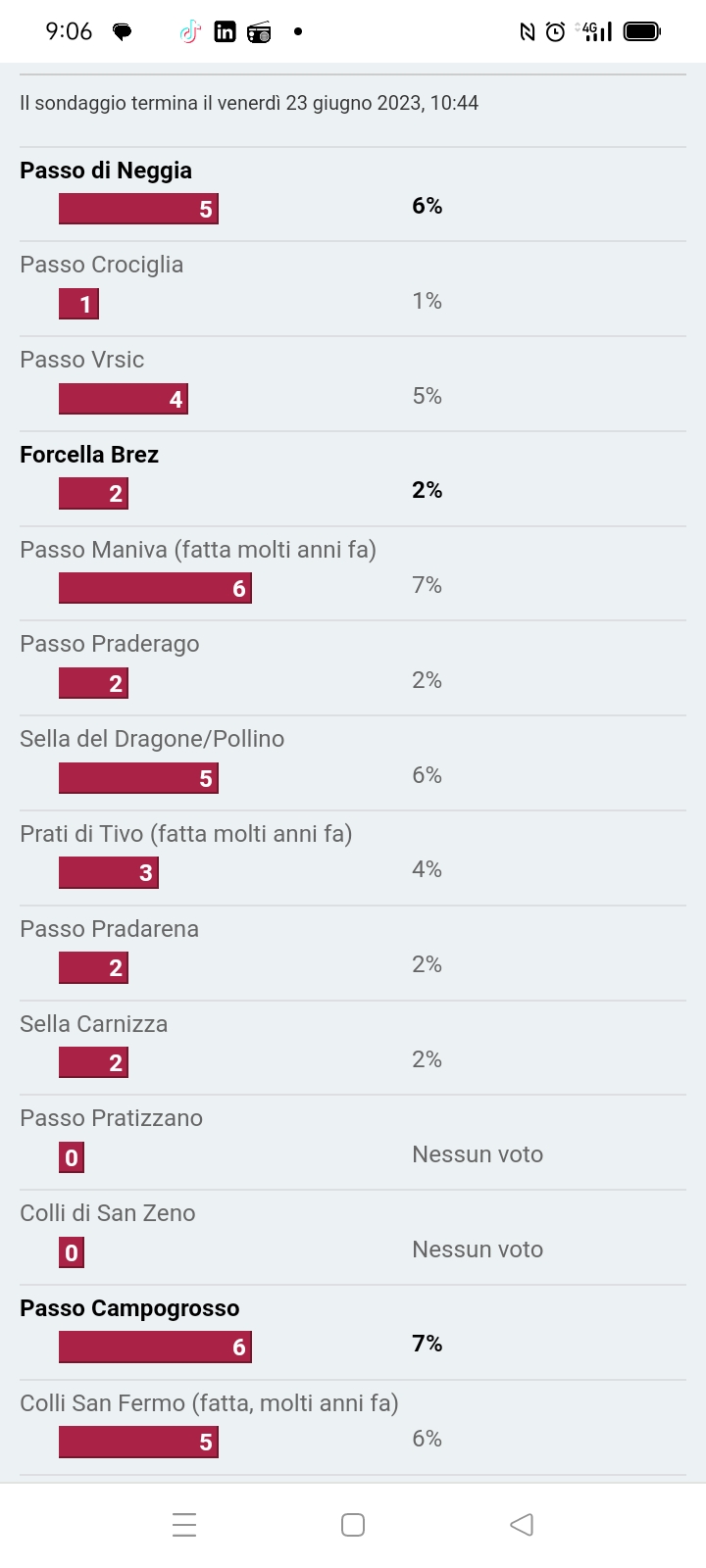Tap the Colli di San Zeno label
The image size is (706, 1568).
(x=108, y=1213)
